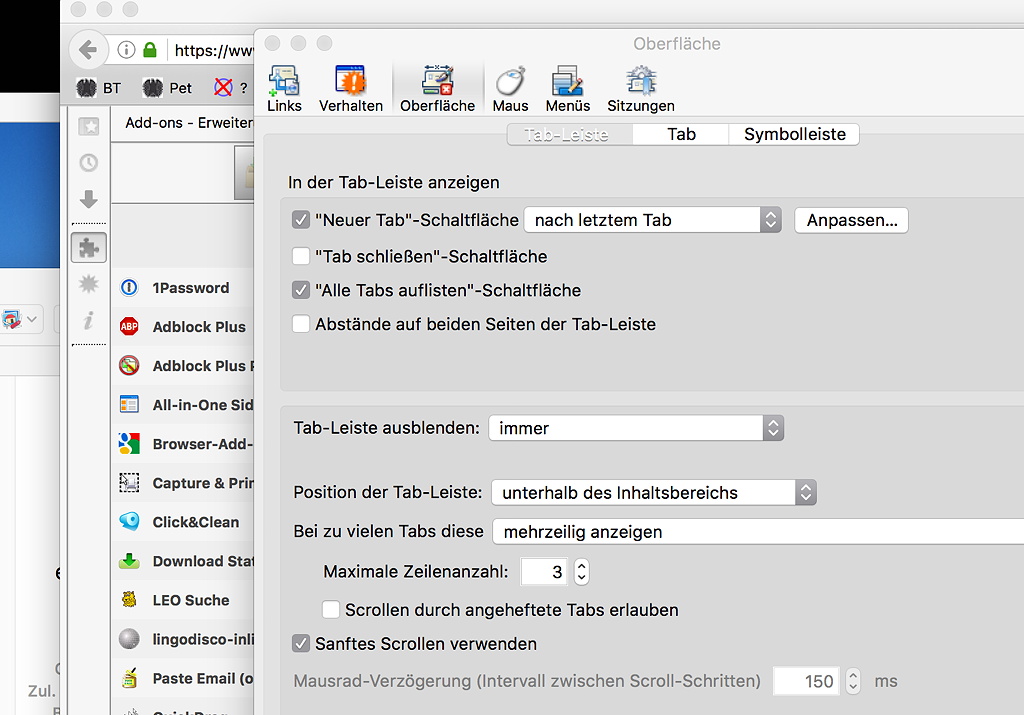Disable Sanftes Scrollen verwenden
Viewport: 1024px width, 715px height.
(x=301, y=644)
